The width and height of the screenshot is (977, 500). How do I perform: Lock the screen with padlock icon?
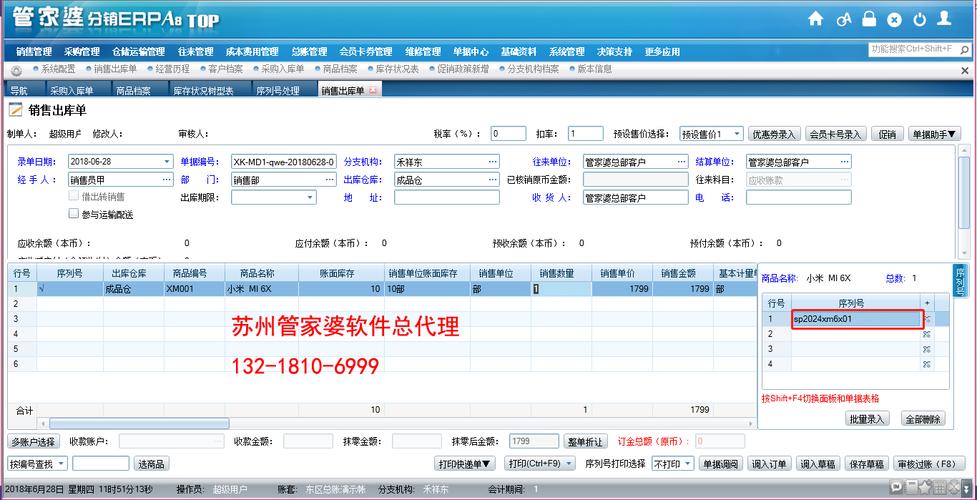(x=869, y=19)
